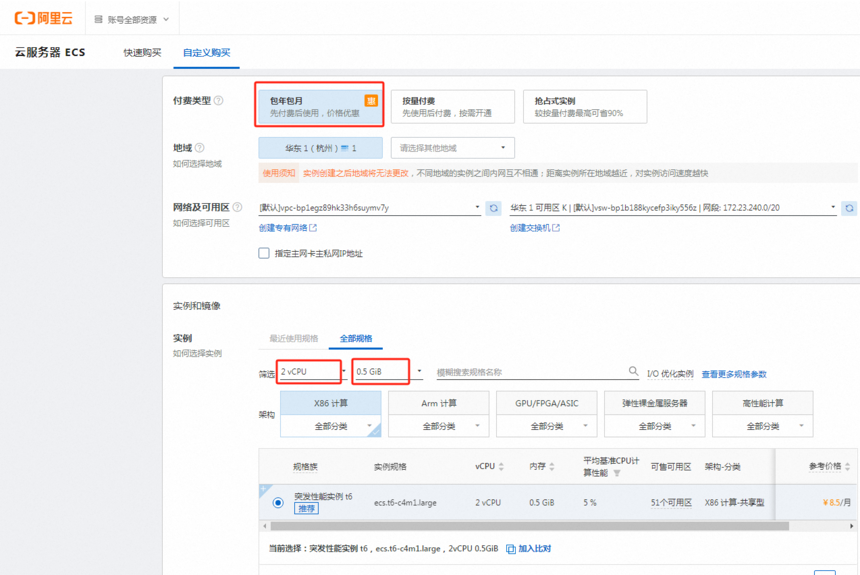
Task: Click the horizontal table scrollbar
Action: tap(530, 526)
